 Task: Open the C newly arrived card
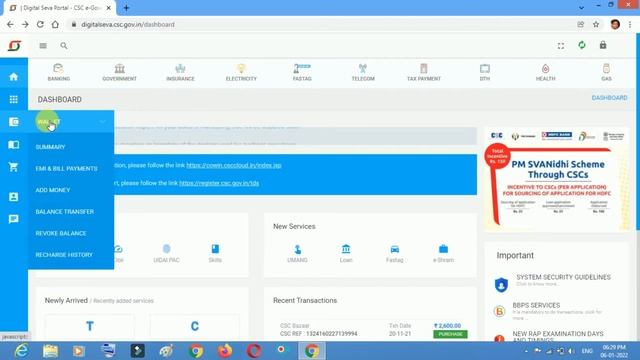[x=195, y=326]
